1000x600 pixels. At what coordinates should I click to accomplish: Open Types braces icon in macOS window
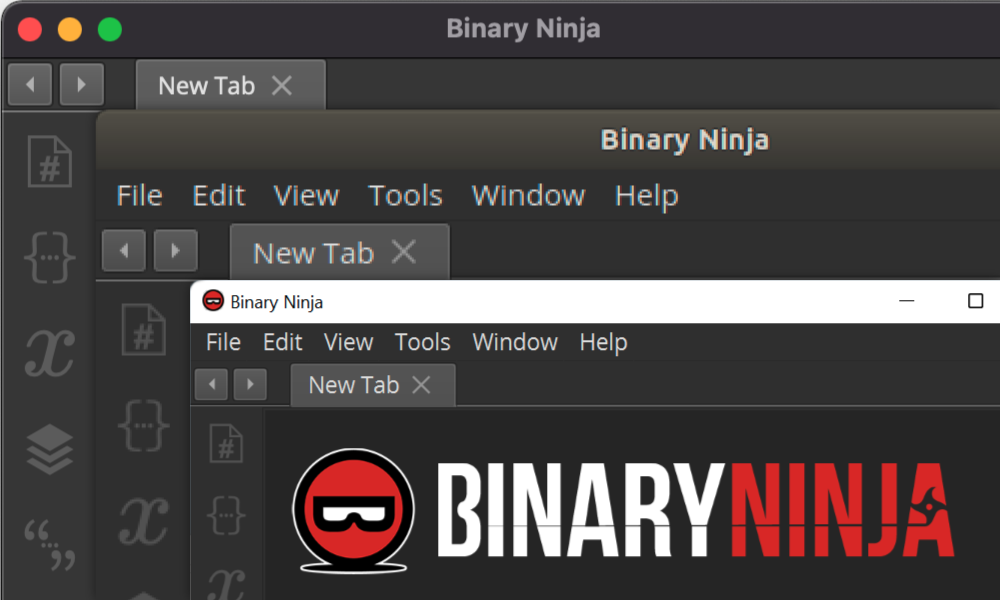tap(50, 257)
